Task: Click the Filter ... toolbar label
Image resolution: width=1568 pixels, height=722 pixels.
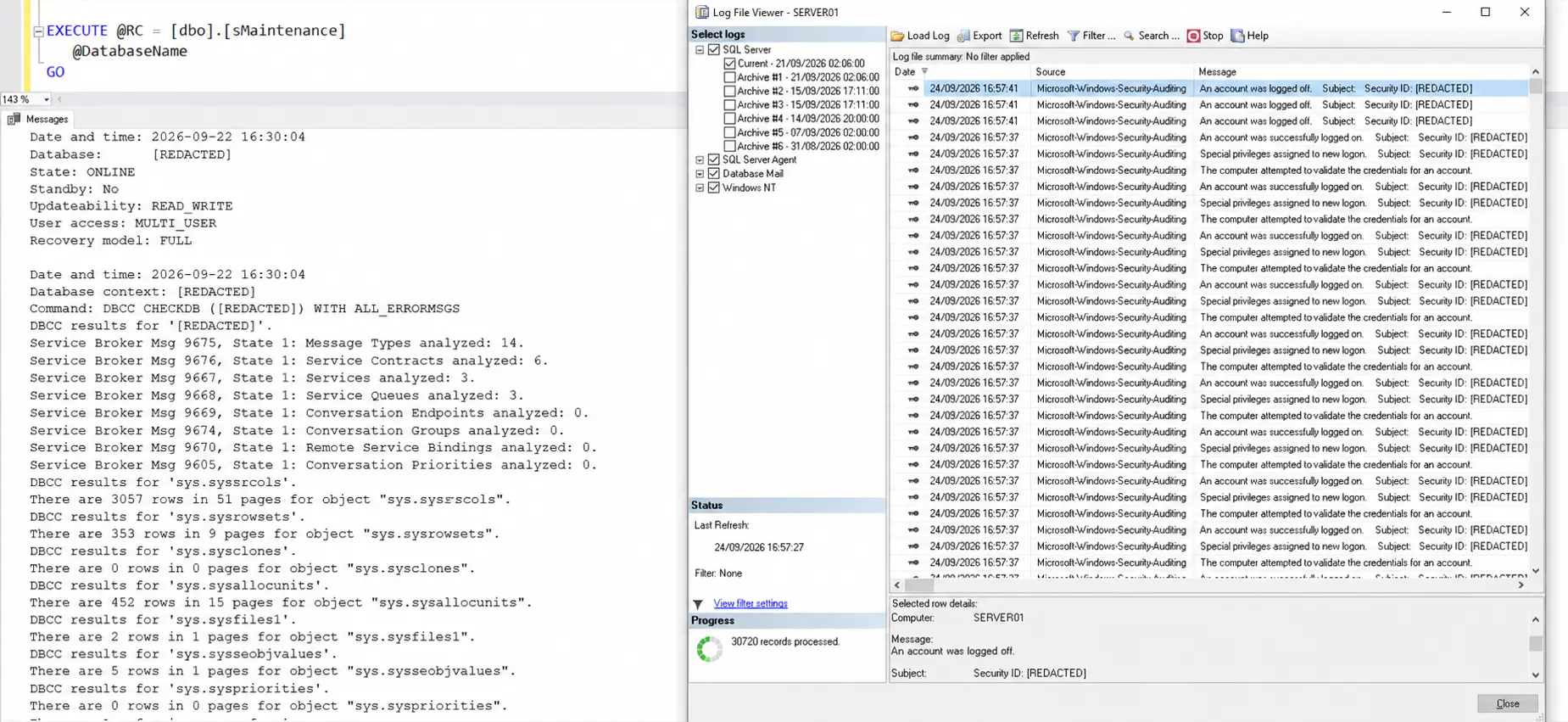Action: click(x=1098, y=36)
